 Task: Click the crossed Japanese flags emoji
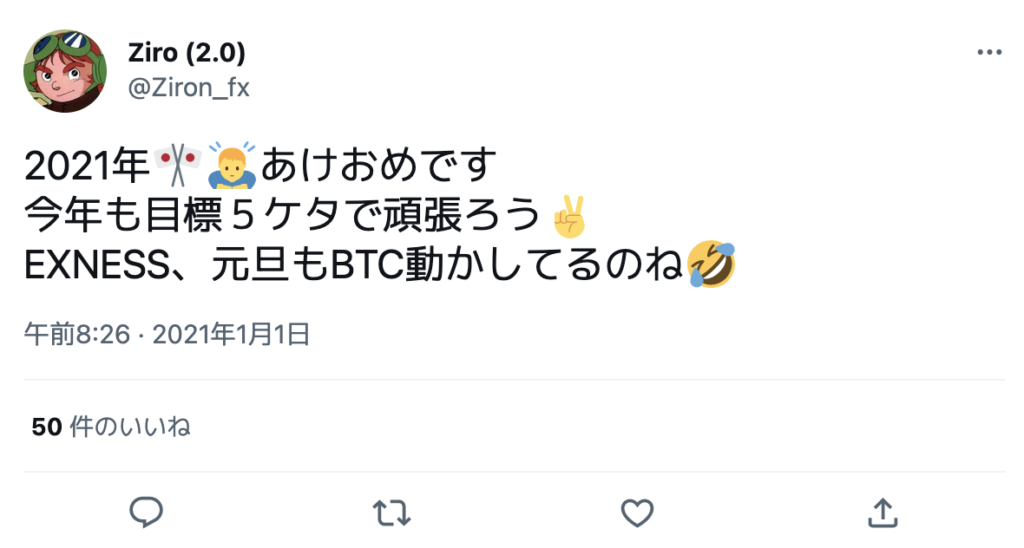pos(178,165)
